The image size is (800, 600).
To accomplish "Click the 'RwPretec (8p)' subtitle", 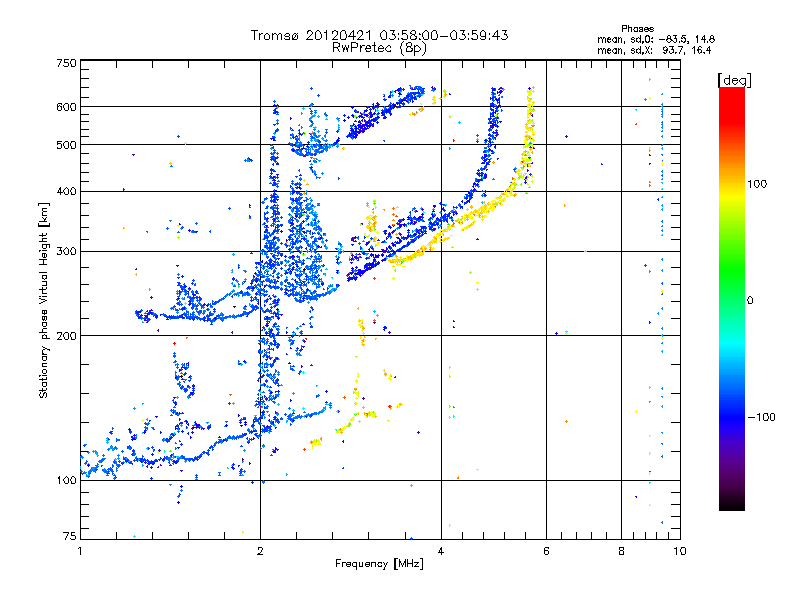I will 379,48.
